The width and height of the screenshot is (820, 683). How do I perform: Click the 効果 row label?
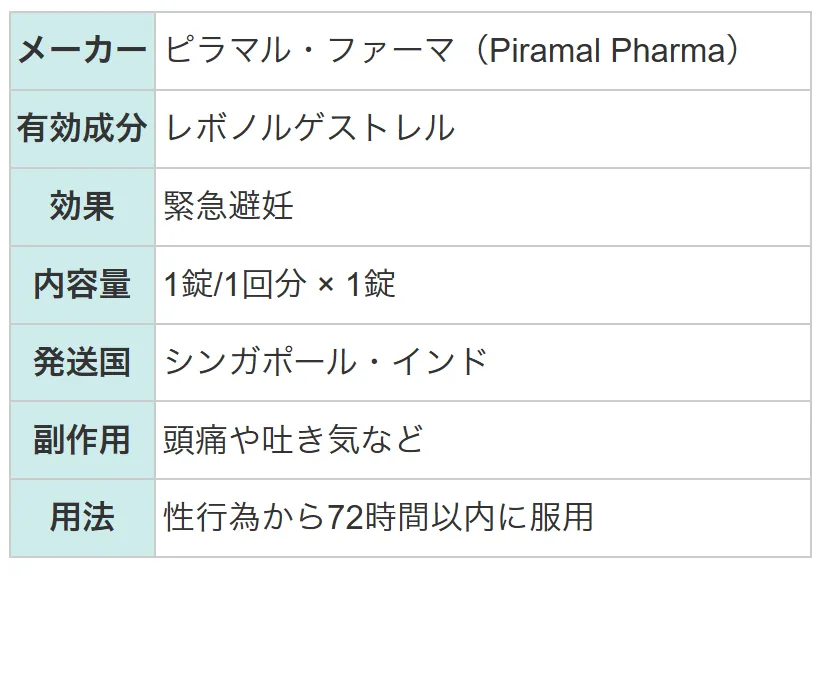pos(82,206)
